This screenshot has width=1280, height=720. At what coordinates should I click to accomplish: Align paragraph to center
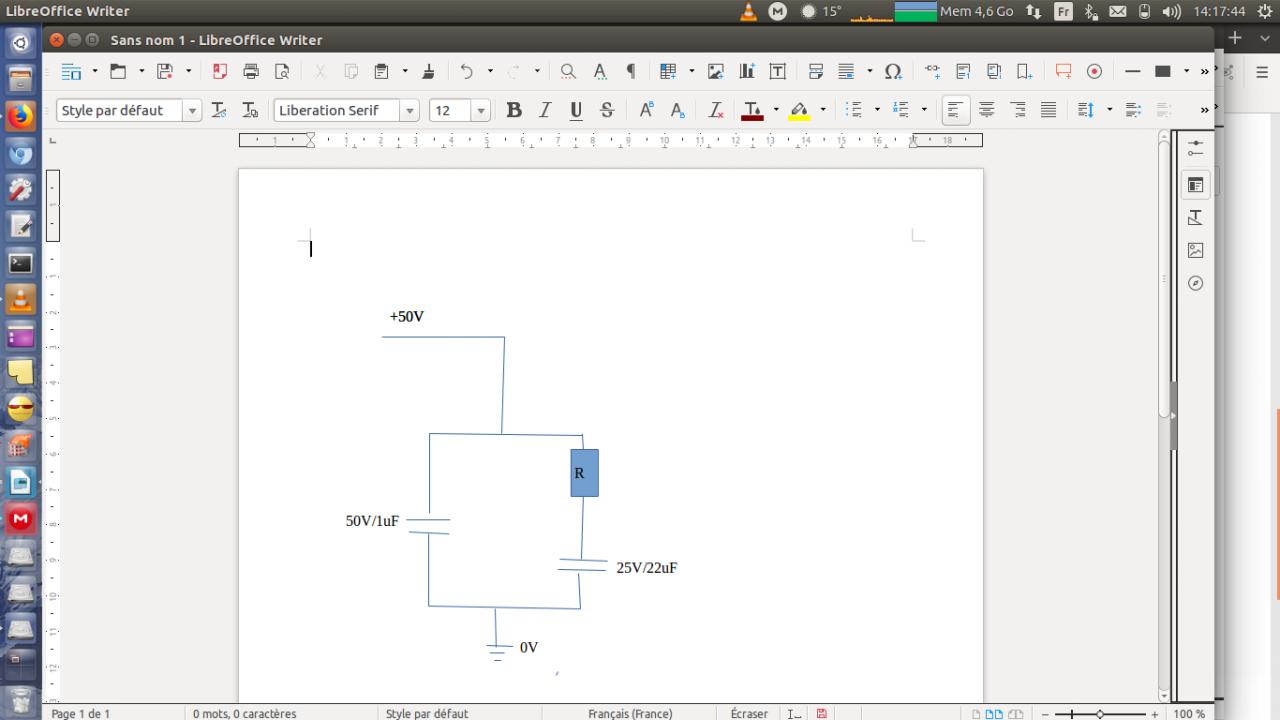click(986, 110)
